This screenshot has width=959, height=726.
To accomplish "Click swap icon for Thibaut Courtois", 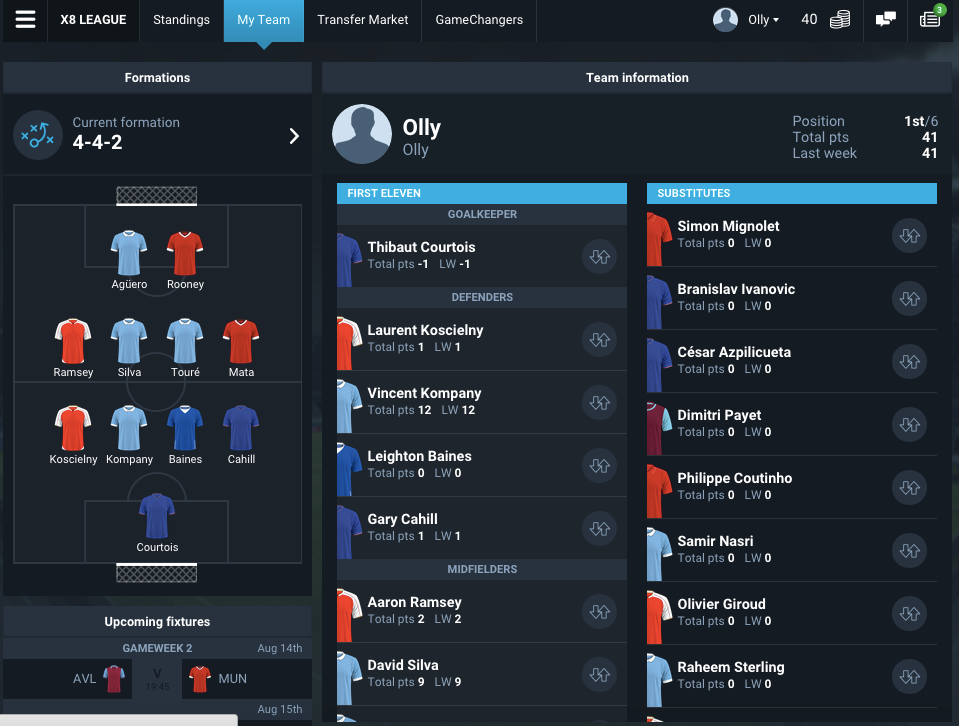I will (x=599, y=256).
